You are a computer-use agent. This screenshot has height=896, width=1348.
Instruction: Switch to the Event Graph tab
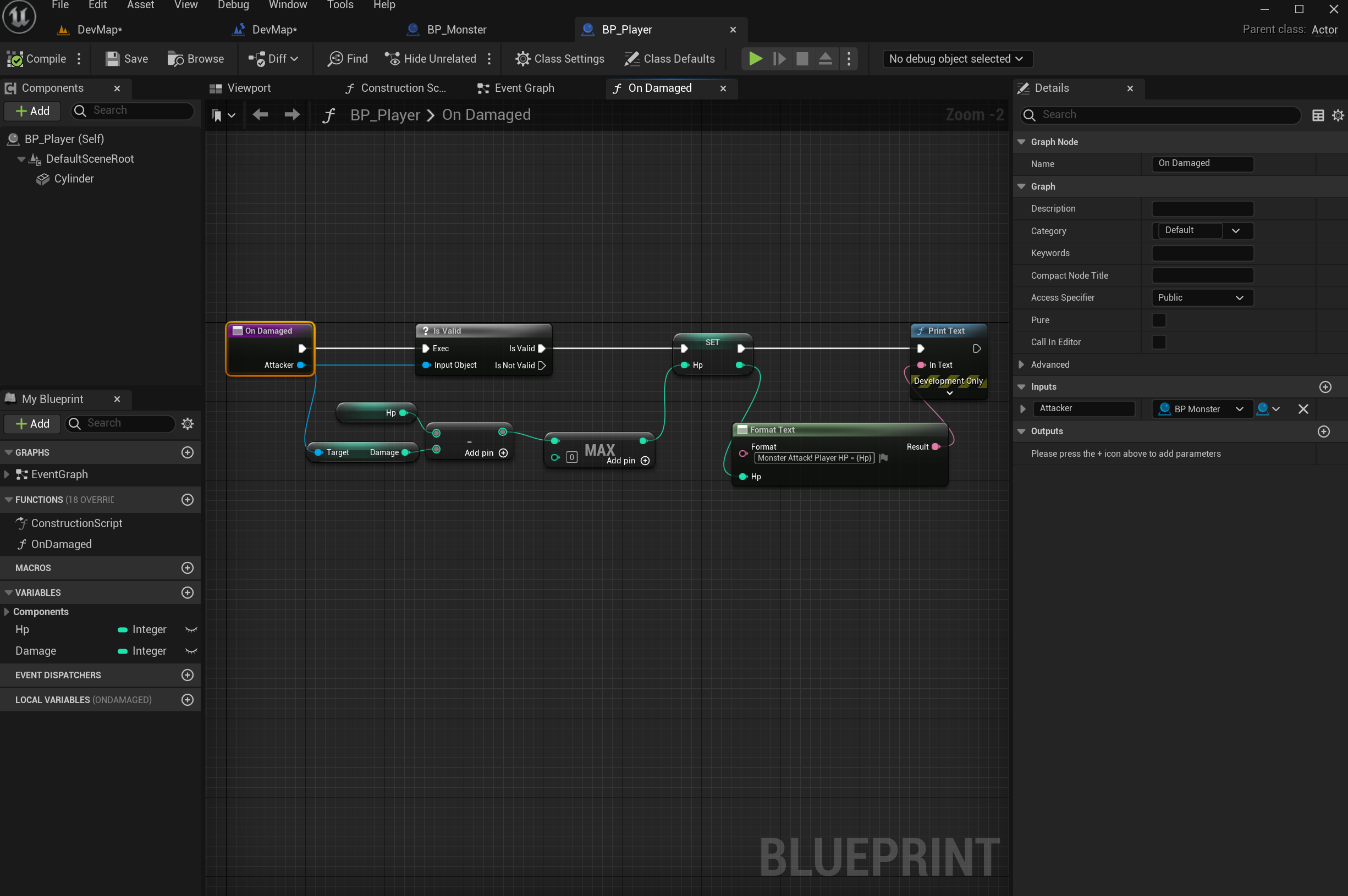tap(516, 88)
